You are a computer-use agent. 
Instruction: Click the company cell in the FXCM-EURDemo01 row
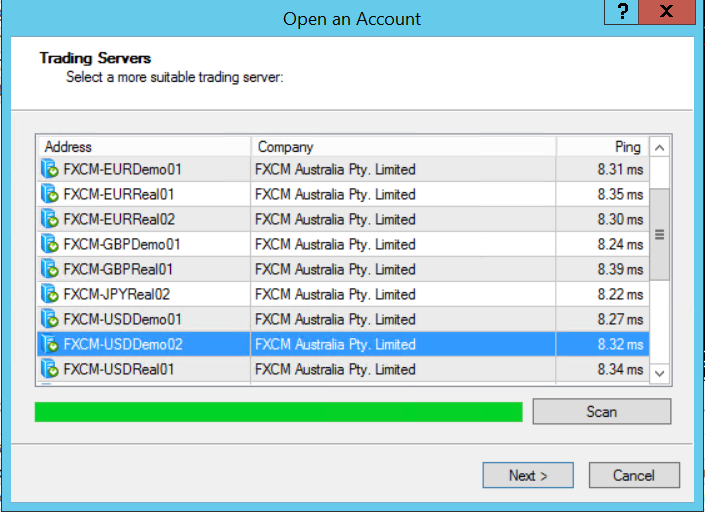403,169
